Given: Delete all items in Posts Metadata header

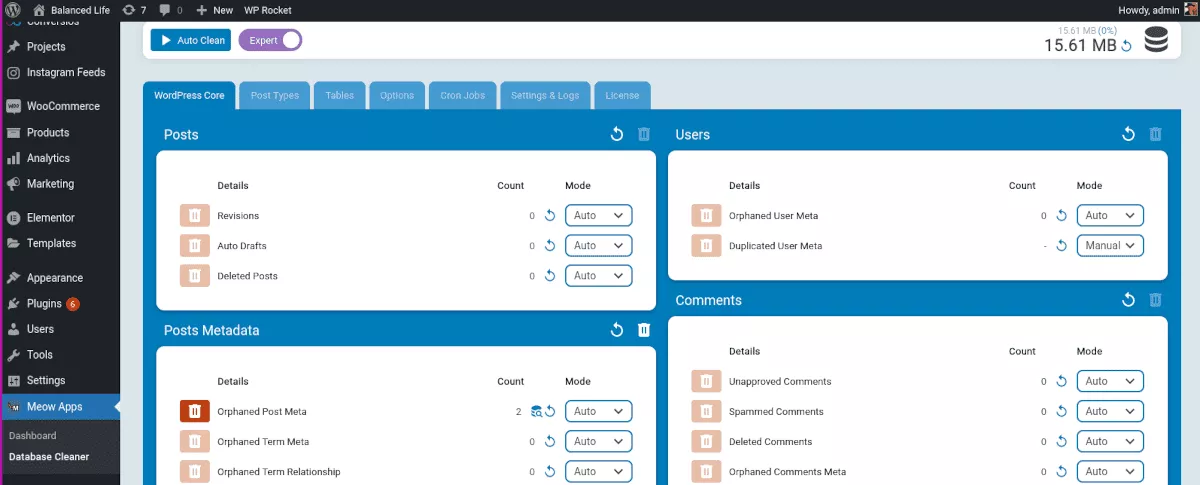Looking at the screenshot, I should tap(644, 330).
